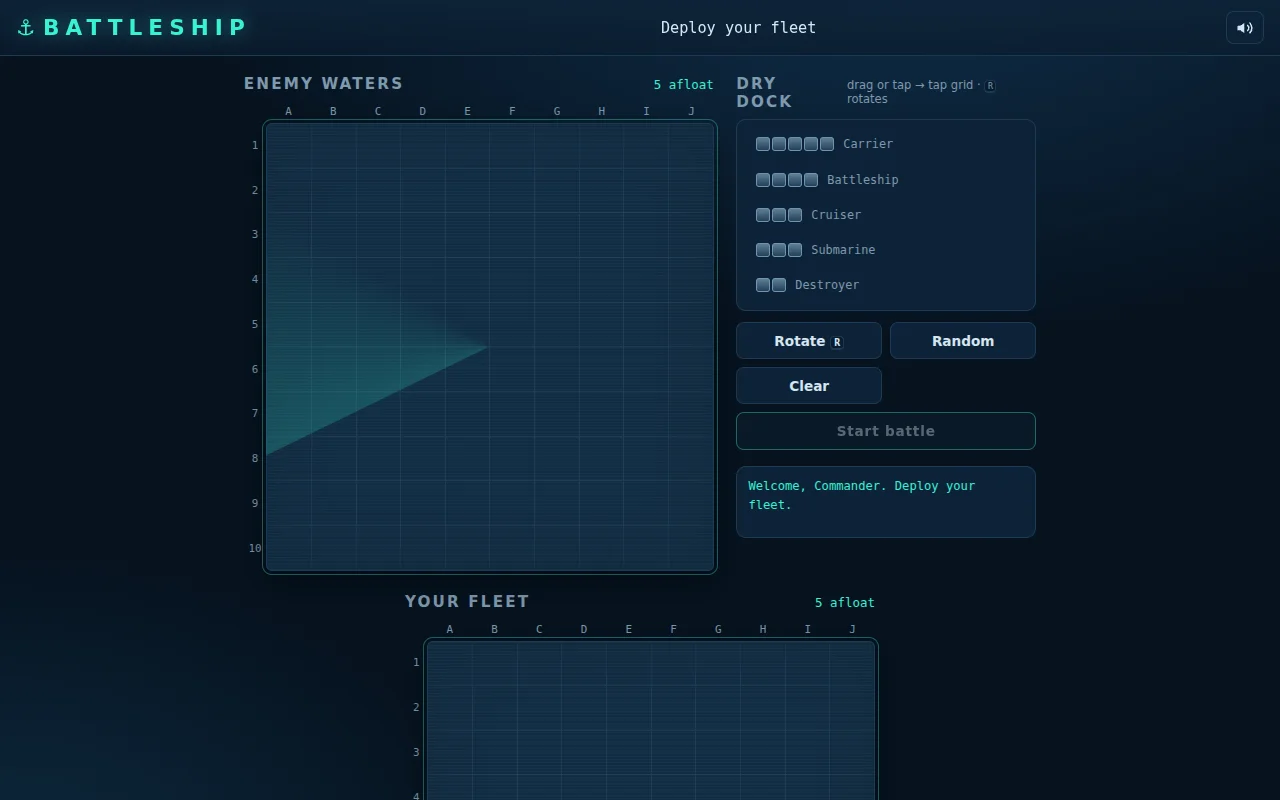Click cell H3 in Enemy Waters grid
1280x800 pixels.
[602, 235]
